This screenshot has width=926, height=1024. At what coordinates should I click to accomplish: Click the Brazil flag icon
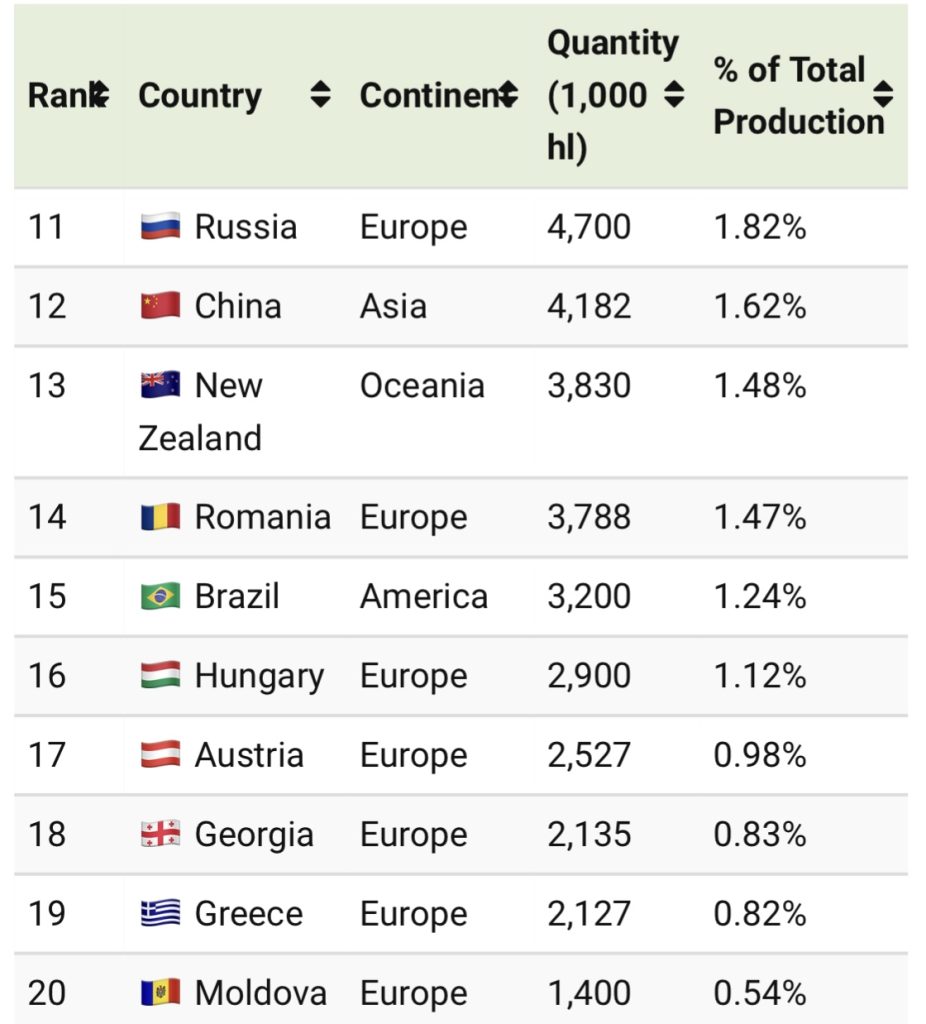[157, 596]
